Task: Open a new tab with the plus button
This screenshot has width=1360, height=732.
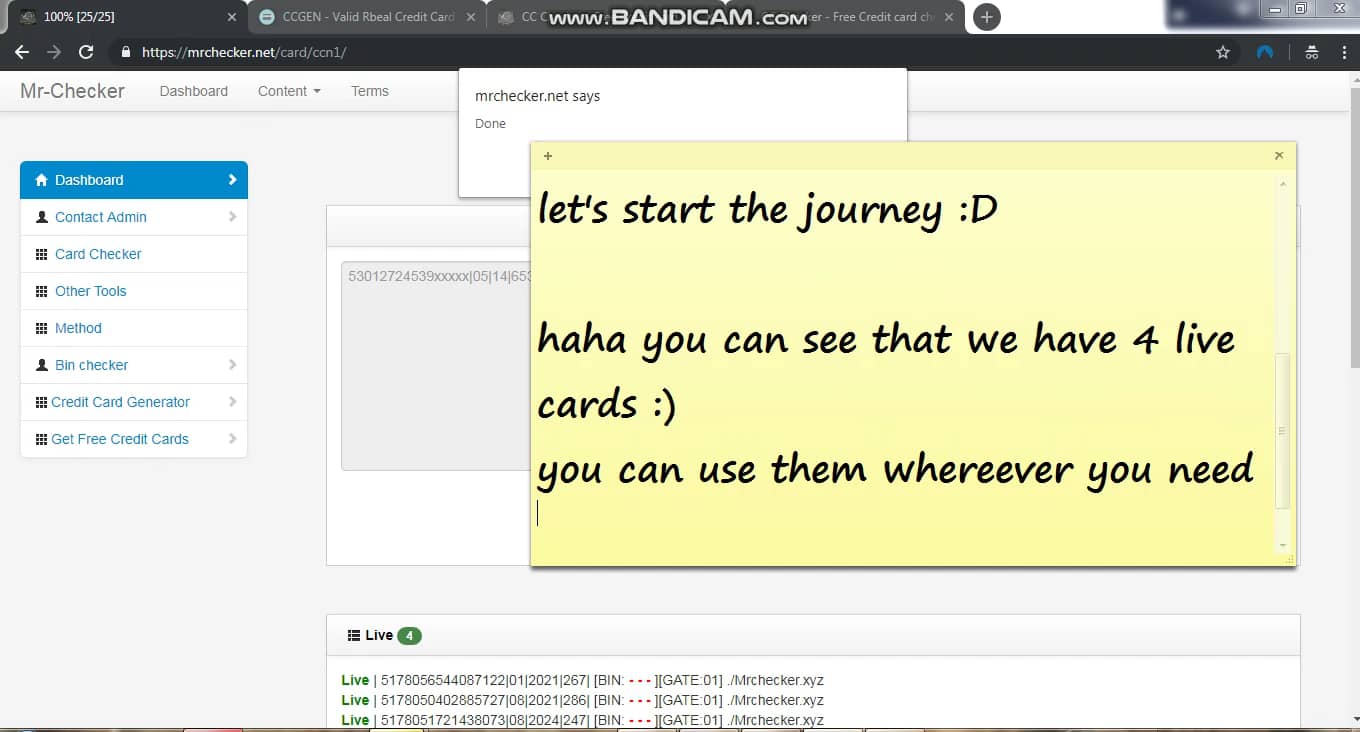Action: point(986,17)
